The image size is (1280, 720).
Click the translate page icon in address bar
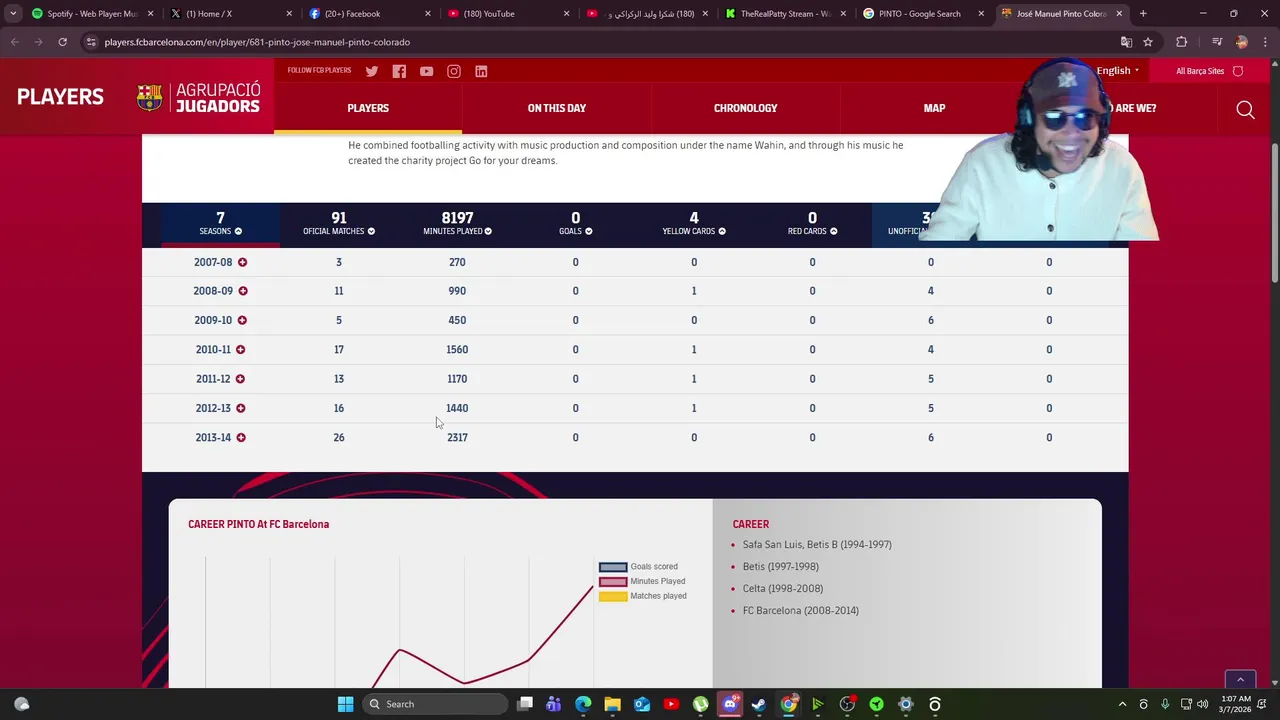pos(1126,42)
